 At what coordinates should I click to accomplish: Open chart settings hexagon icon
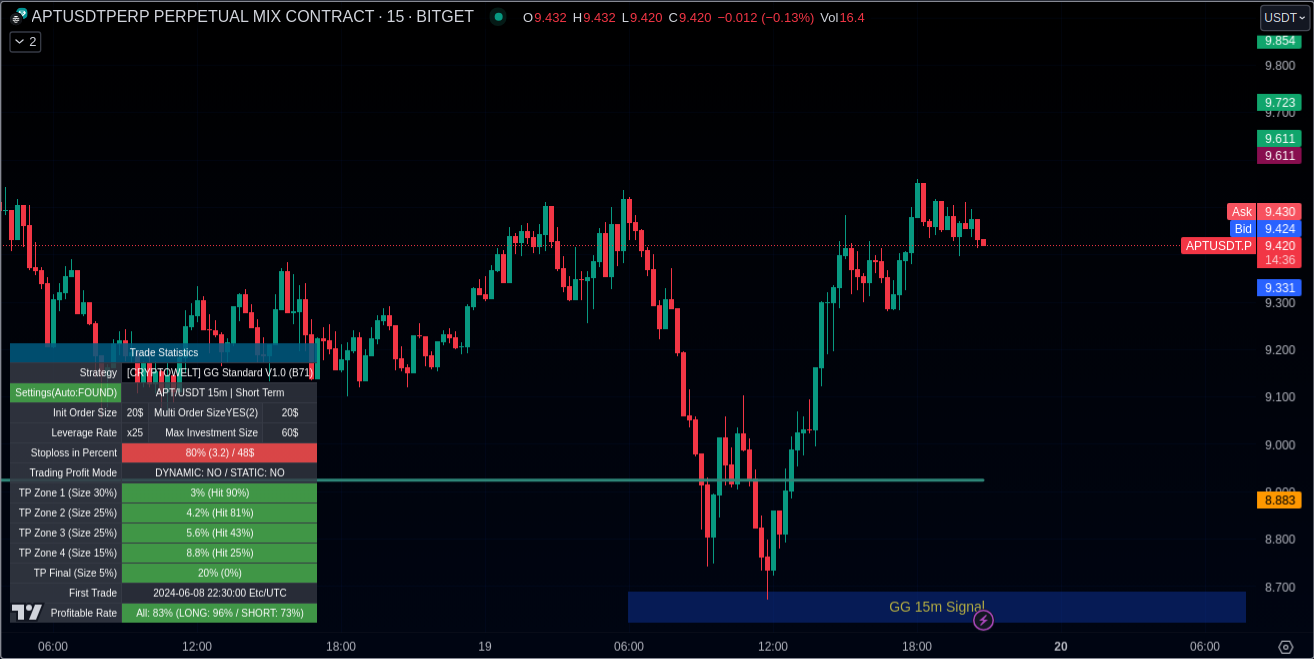[x=1285, y=647]
